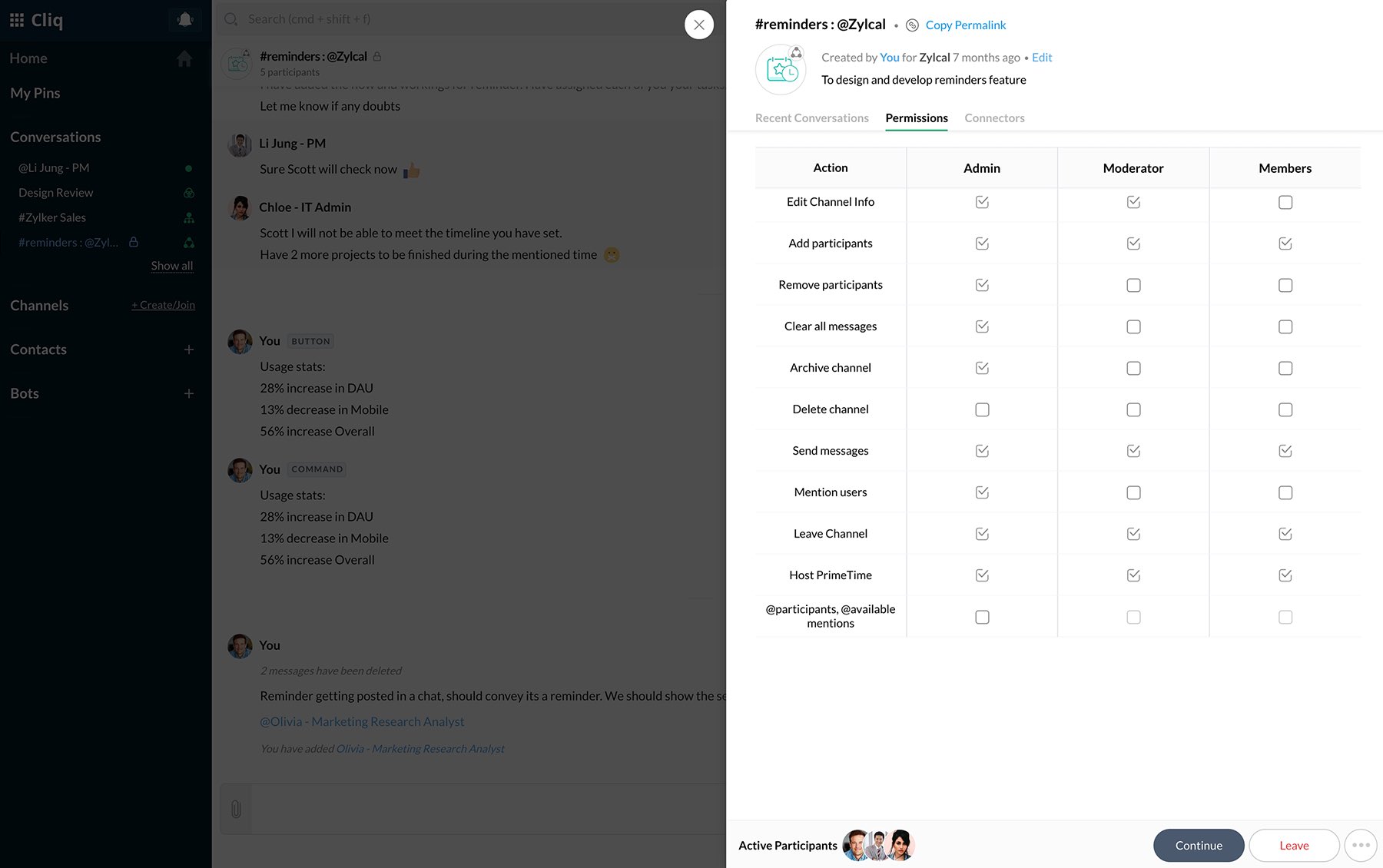This screenshot has width=1383, height=868.
Task: Click the Leave button
Action: pyautogui.click(x=1294, y=845)
